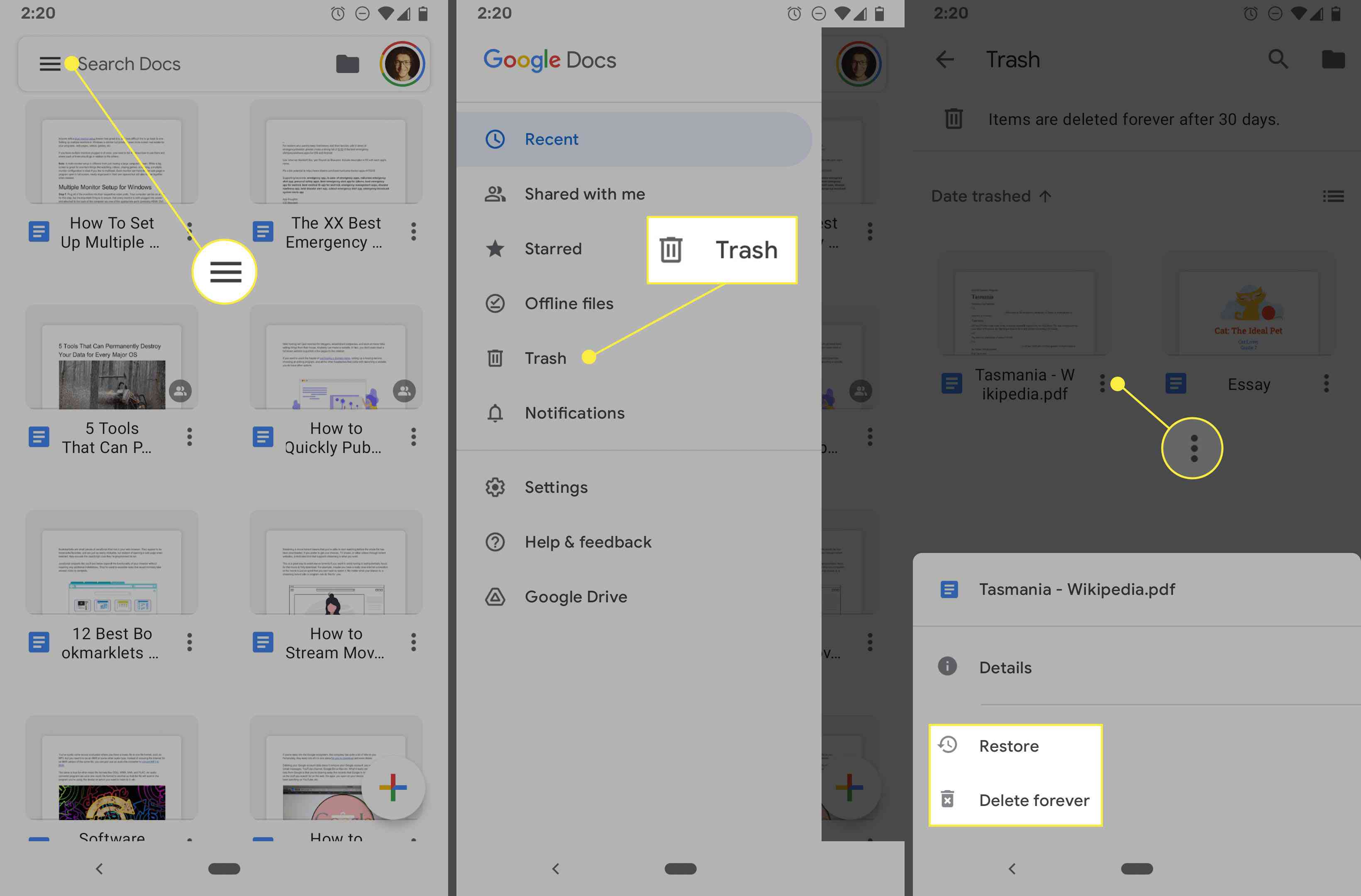Image resolution: width=1361 pixels, height=896 pixels.
Task: Select Trash from navigation menu
Action: pos(544,357)
